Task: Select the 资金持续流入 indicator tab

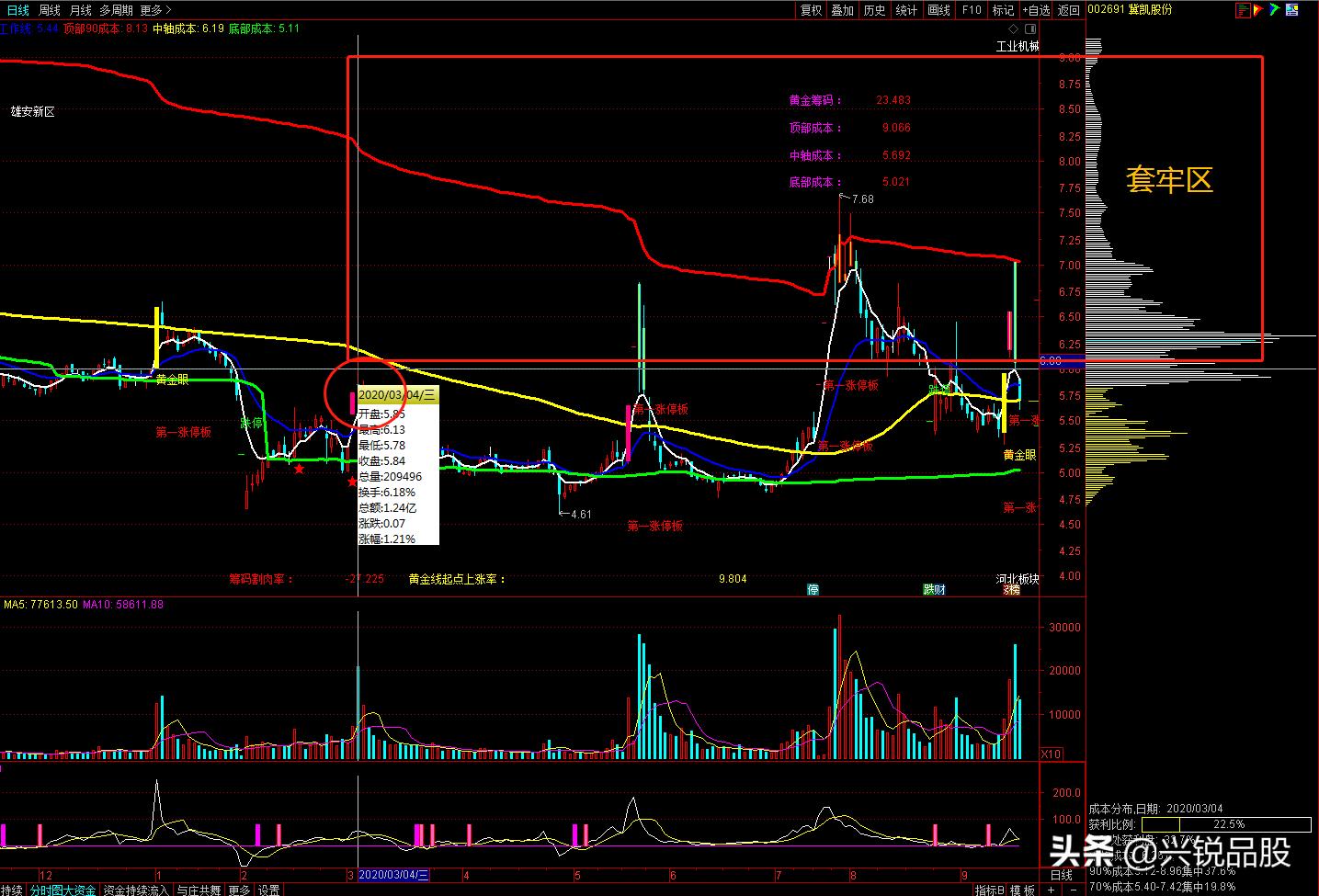Action: point(135,890)
